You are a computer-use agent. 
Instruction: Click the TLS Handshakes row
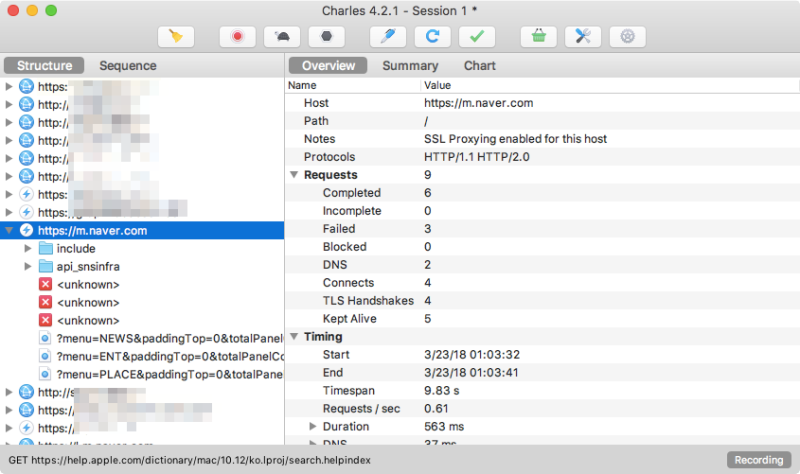tap(542, 301)
